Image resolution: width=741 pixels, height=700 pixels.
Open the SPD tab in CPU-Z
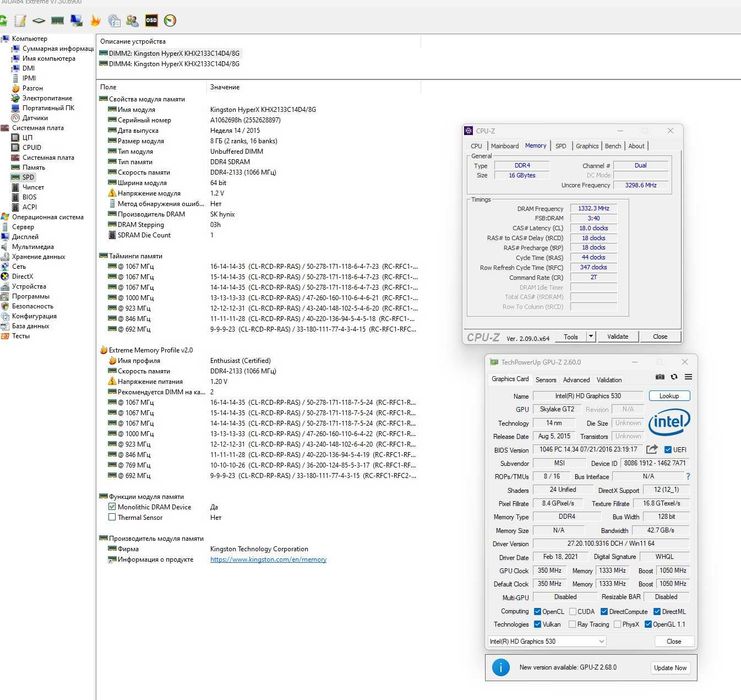click(561, 146)
